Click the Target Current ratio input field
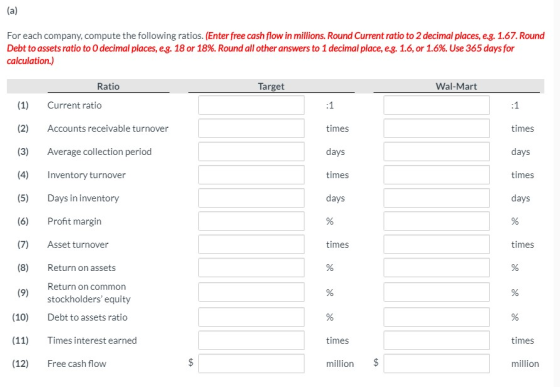Screen dimensions: 560x387 click(251, 105)
